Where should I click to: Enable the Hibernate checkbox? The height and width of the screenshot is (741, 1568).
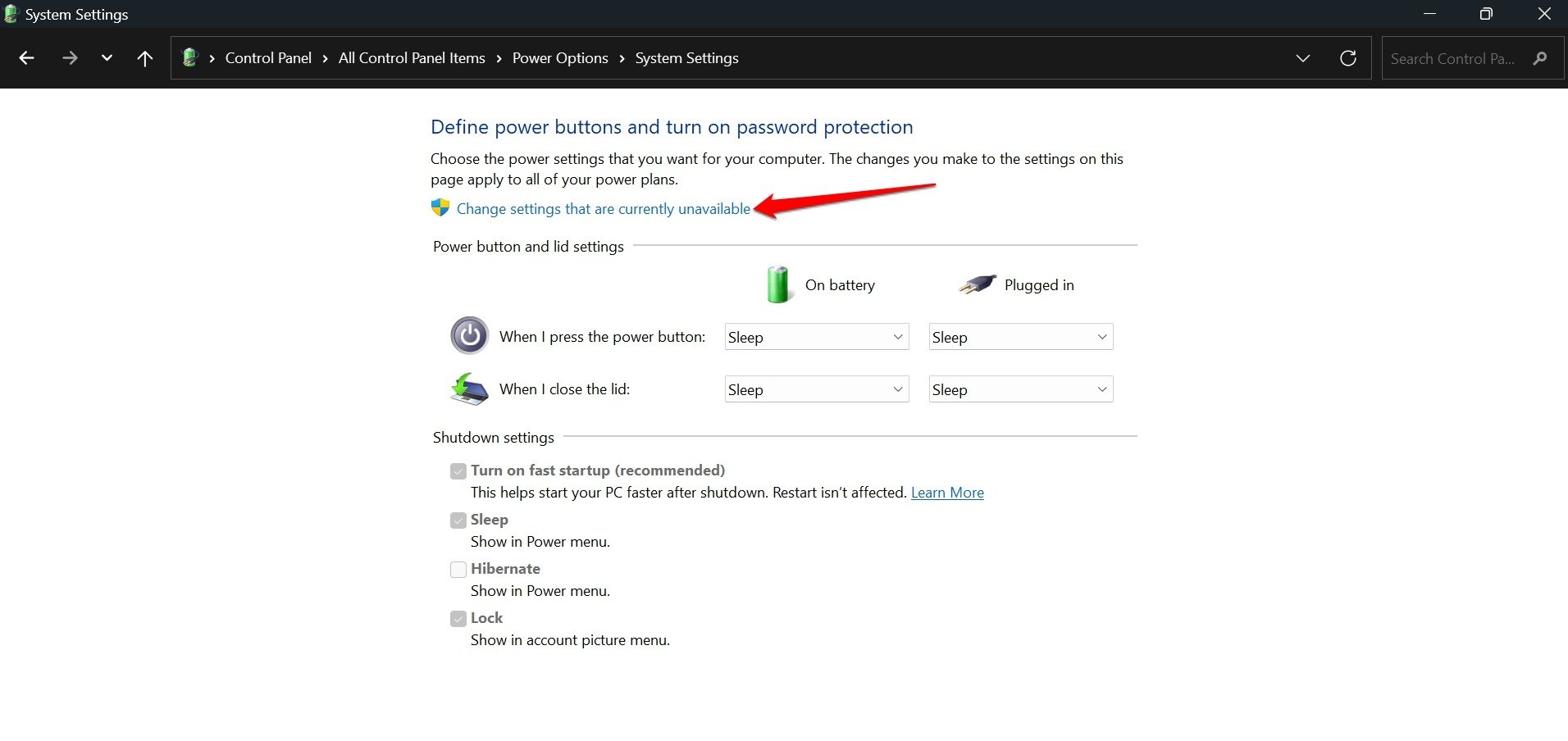click(458, 569)
